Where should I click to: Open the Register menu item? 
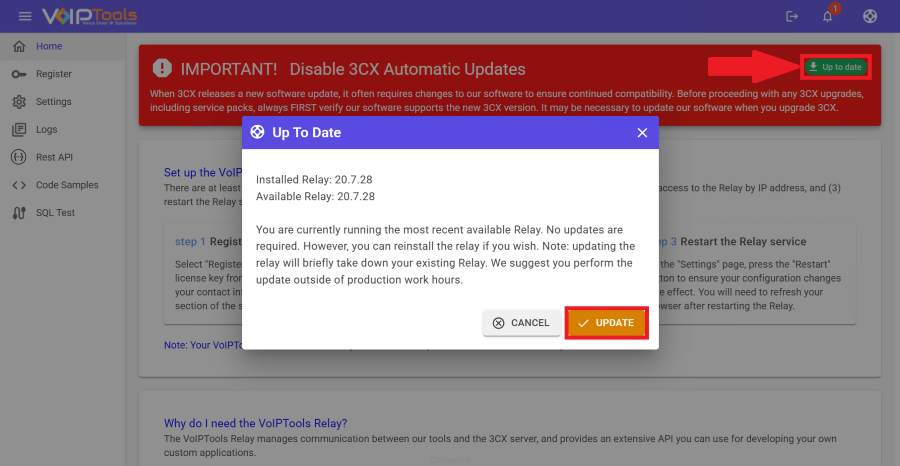53,74
